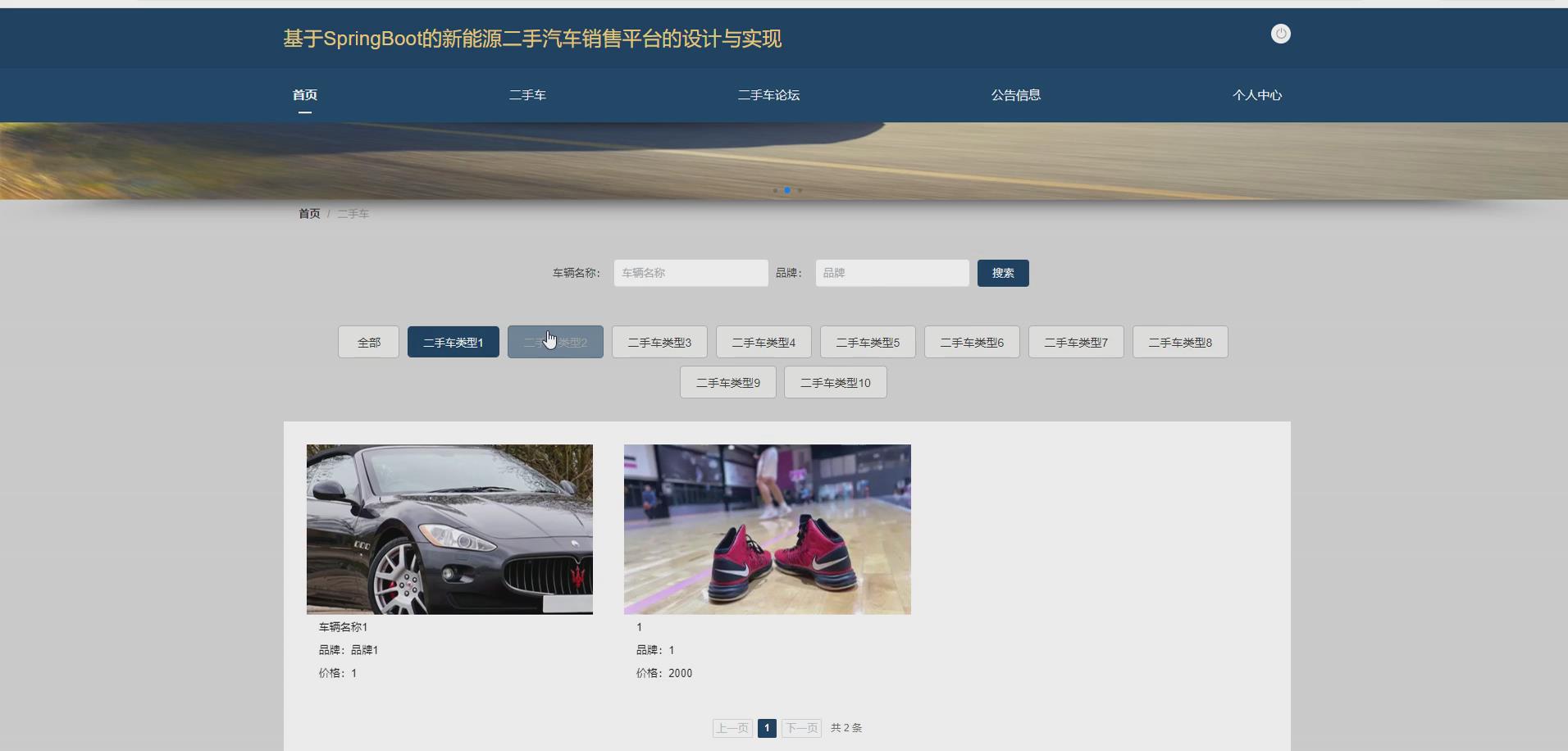Image resolution: width=1568 pixels, height=751 pixels.
Task: Focus the 车辆名称 search field
Action: pos(691,273)
